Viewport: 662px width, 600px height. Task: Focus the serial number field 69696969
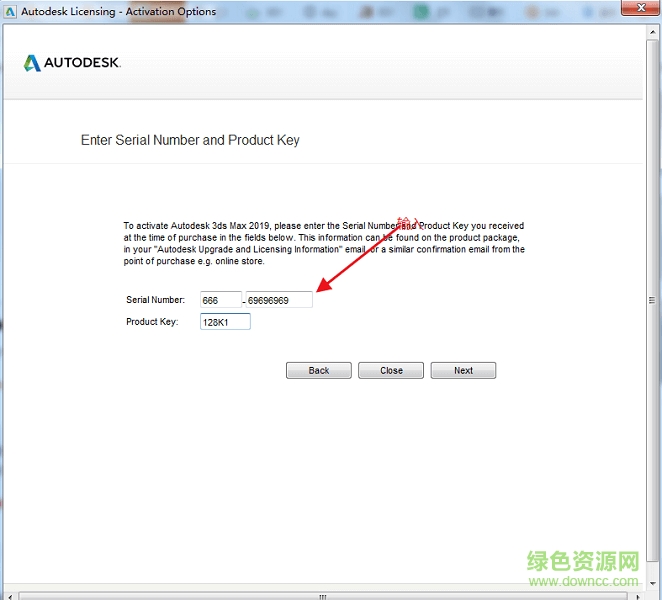279,300
